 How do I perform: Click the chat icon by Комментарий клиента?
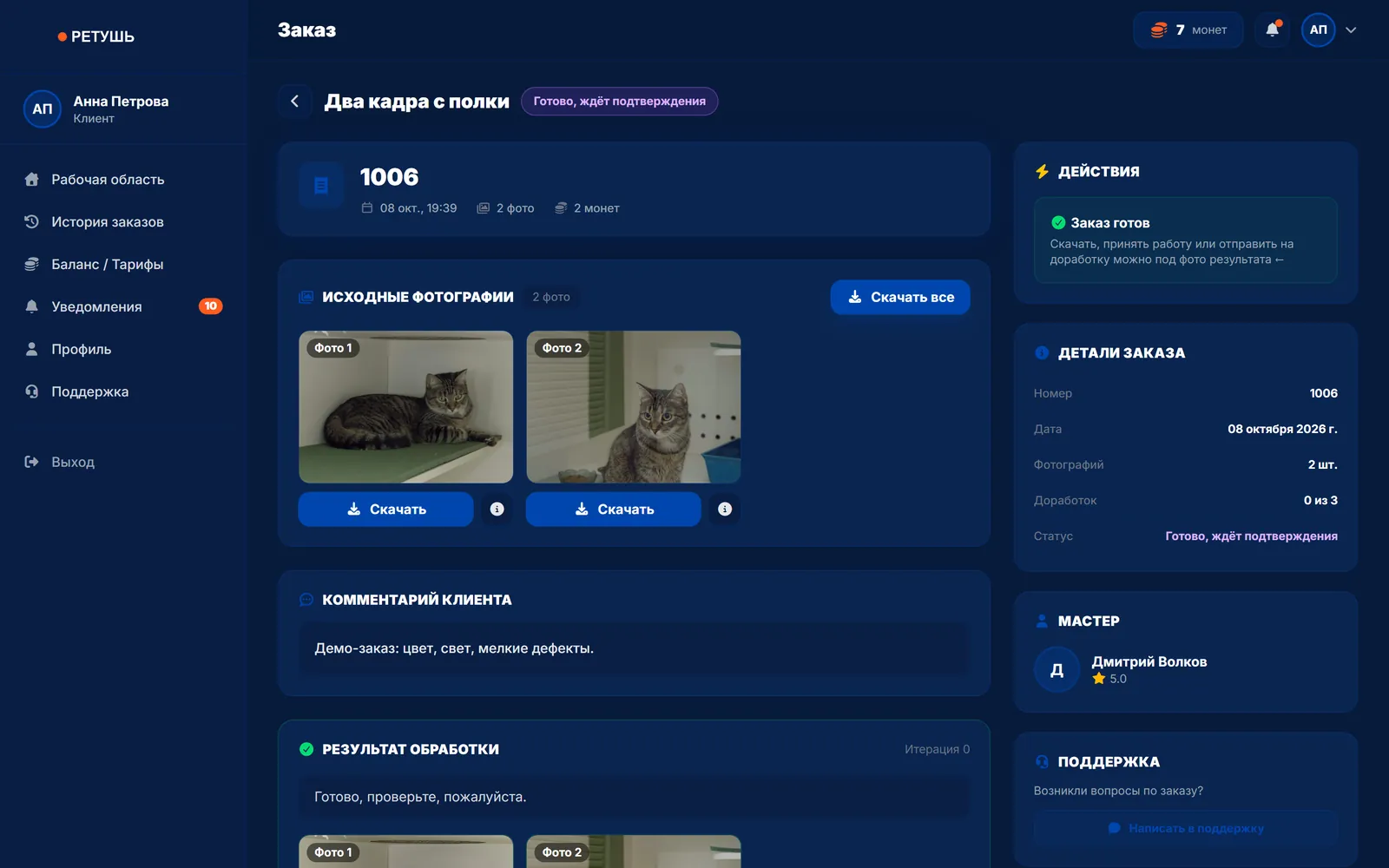coord(306,600)
